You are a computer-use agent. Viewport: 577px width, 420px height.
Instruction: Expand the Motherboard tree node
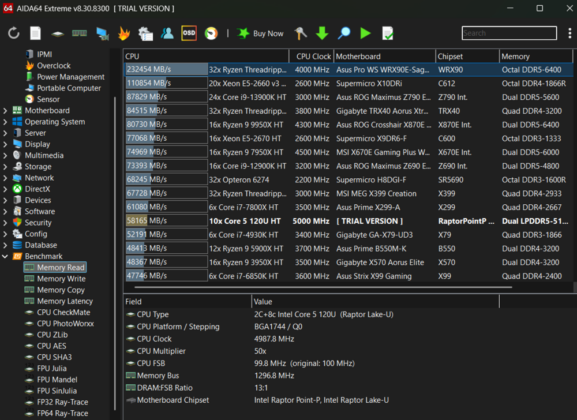point(5,110)
